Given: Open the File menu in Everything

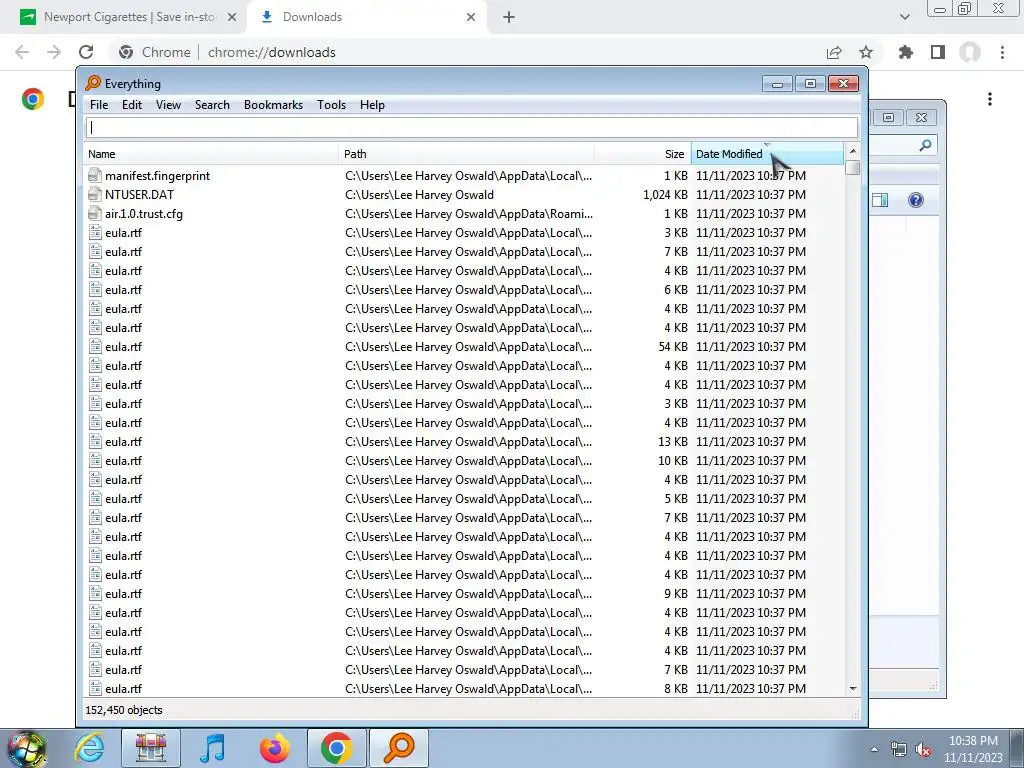Looking at the screenshot, I should (x=99, y=104).
